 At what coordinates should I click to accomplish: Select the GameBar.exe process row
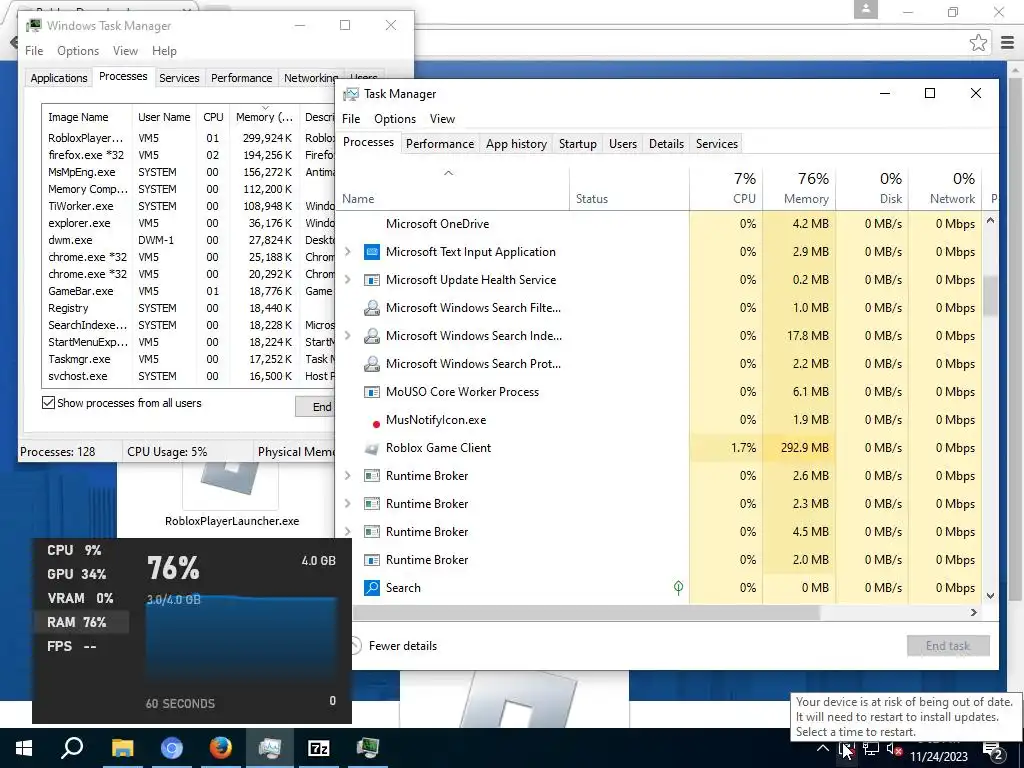coord(187,291)
